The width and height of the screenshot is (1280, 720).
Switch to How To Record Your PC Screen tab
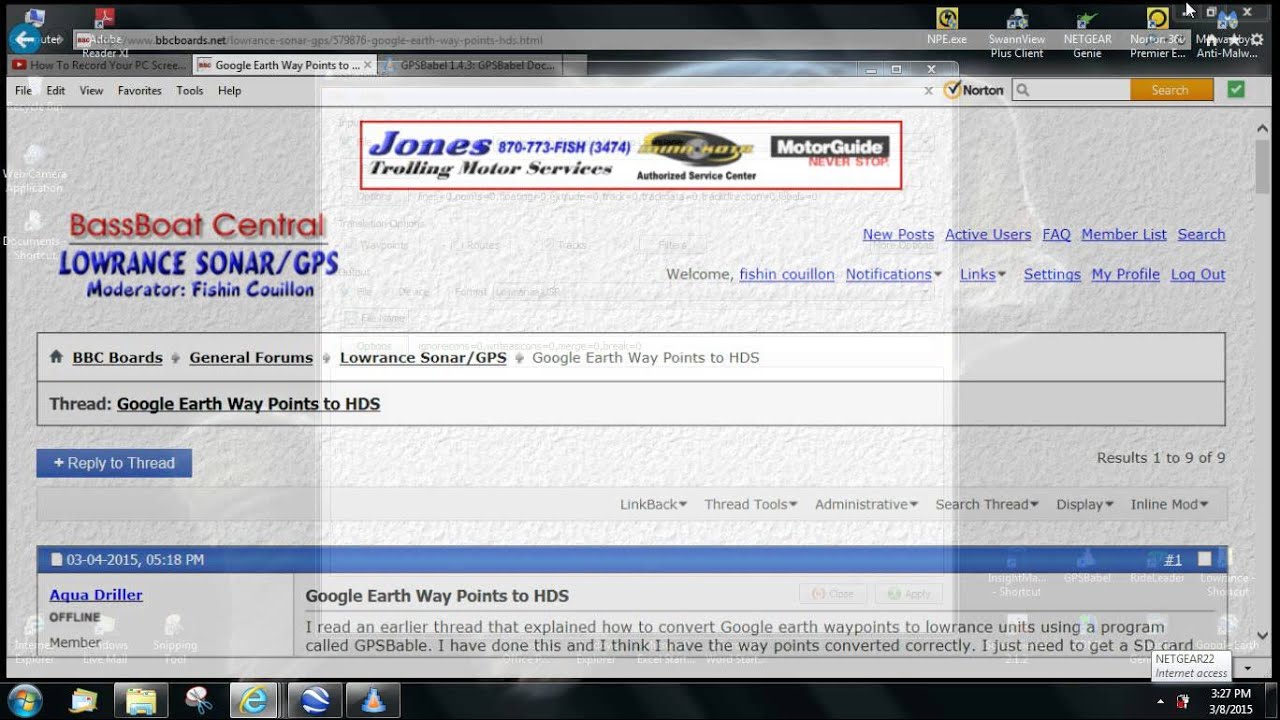click(98, 65)
